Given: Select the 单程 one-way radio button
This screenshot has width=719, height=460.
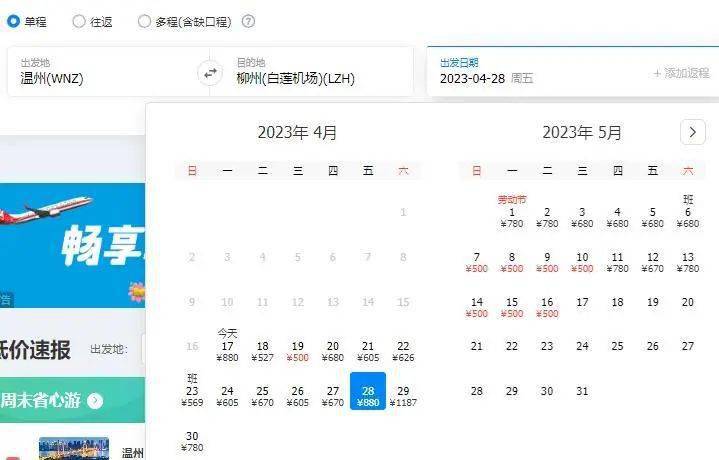Looking at the screenshot, I should point(13,21).
